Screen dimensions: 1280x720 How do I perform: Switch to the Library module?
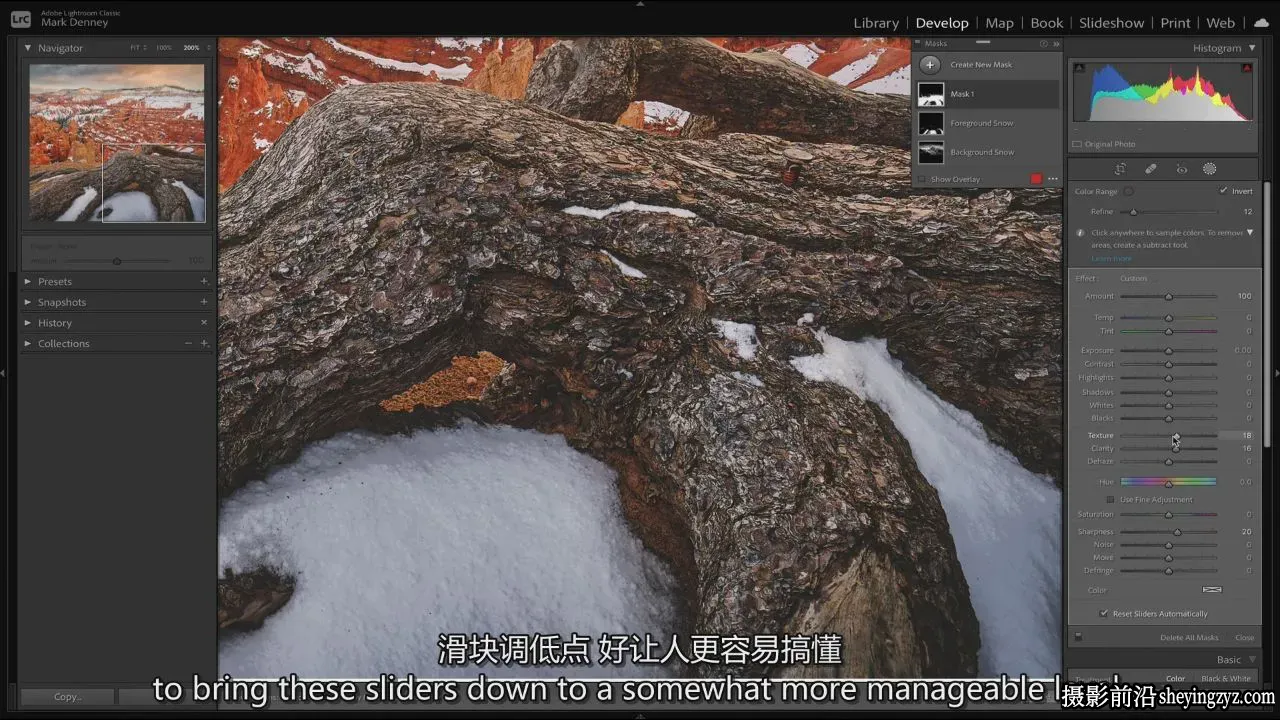click(876, 22)
